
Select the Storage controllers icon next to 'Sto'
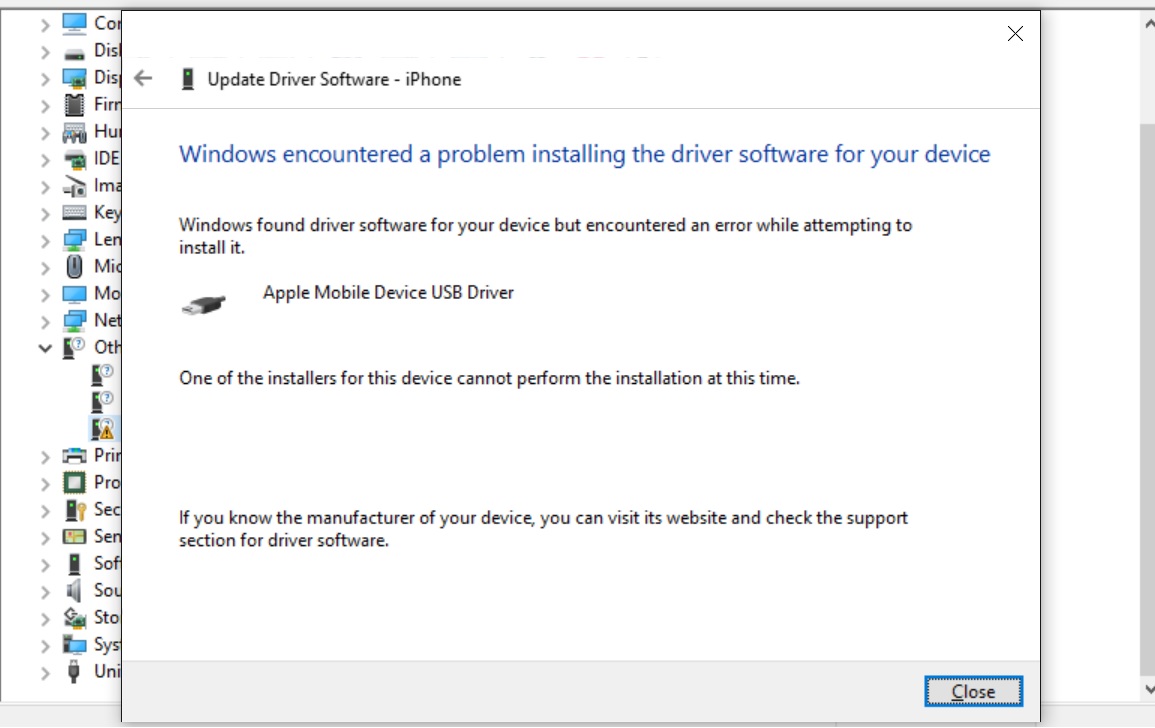point(74,617)
